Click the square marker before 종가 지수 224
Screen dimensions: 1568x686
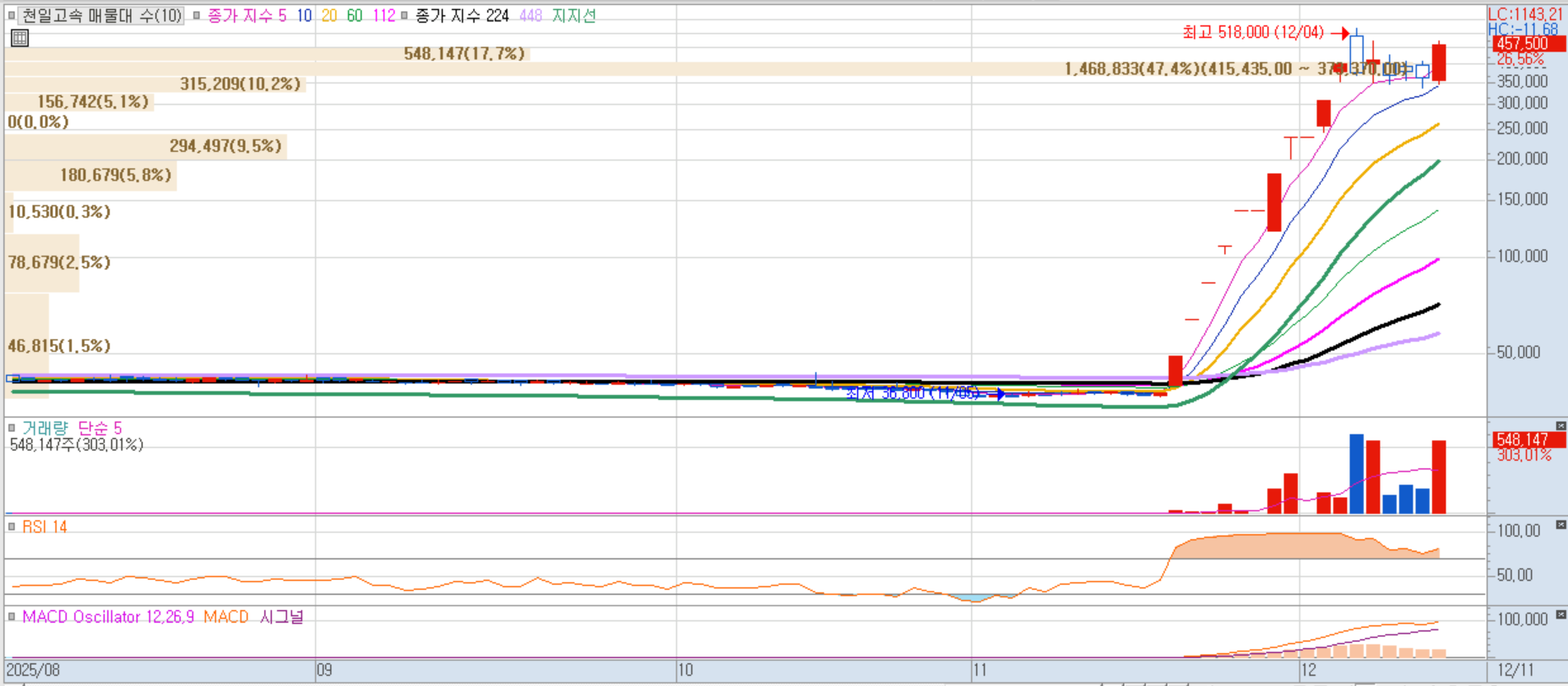coord(404,15)
